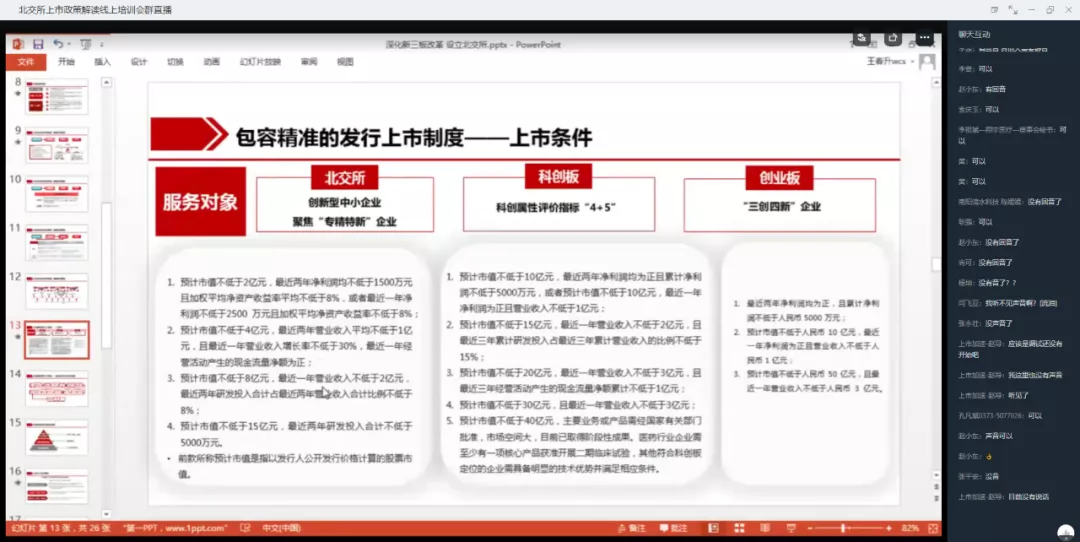Click the 服务对象 red box
This screenshot has width=1080, height=542.
click(200, 202)
